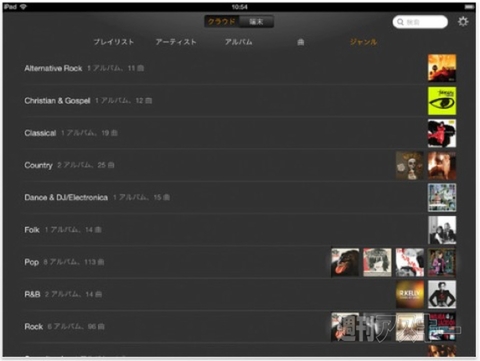Viewport: 480px width, 361px height.
Task: Click Classical's "1 アルバム、19 曲" count
Action: pos(89,133)
